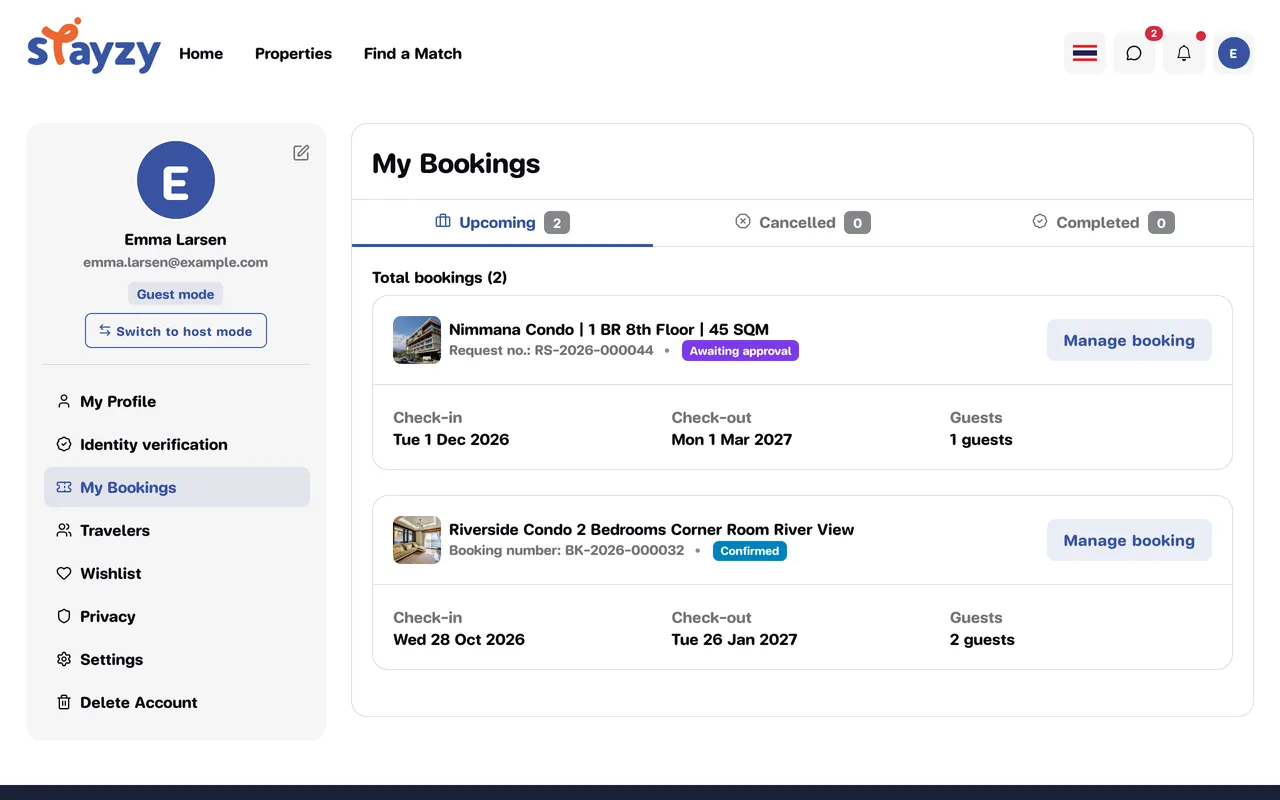Screen dimensions: 1280x800
Task: Click the Nimmana Condo listing title
Action: [x=609, y=329]
